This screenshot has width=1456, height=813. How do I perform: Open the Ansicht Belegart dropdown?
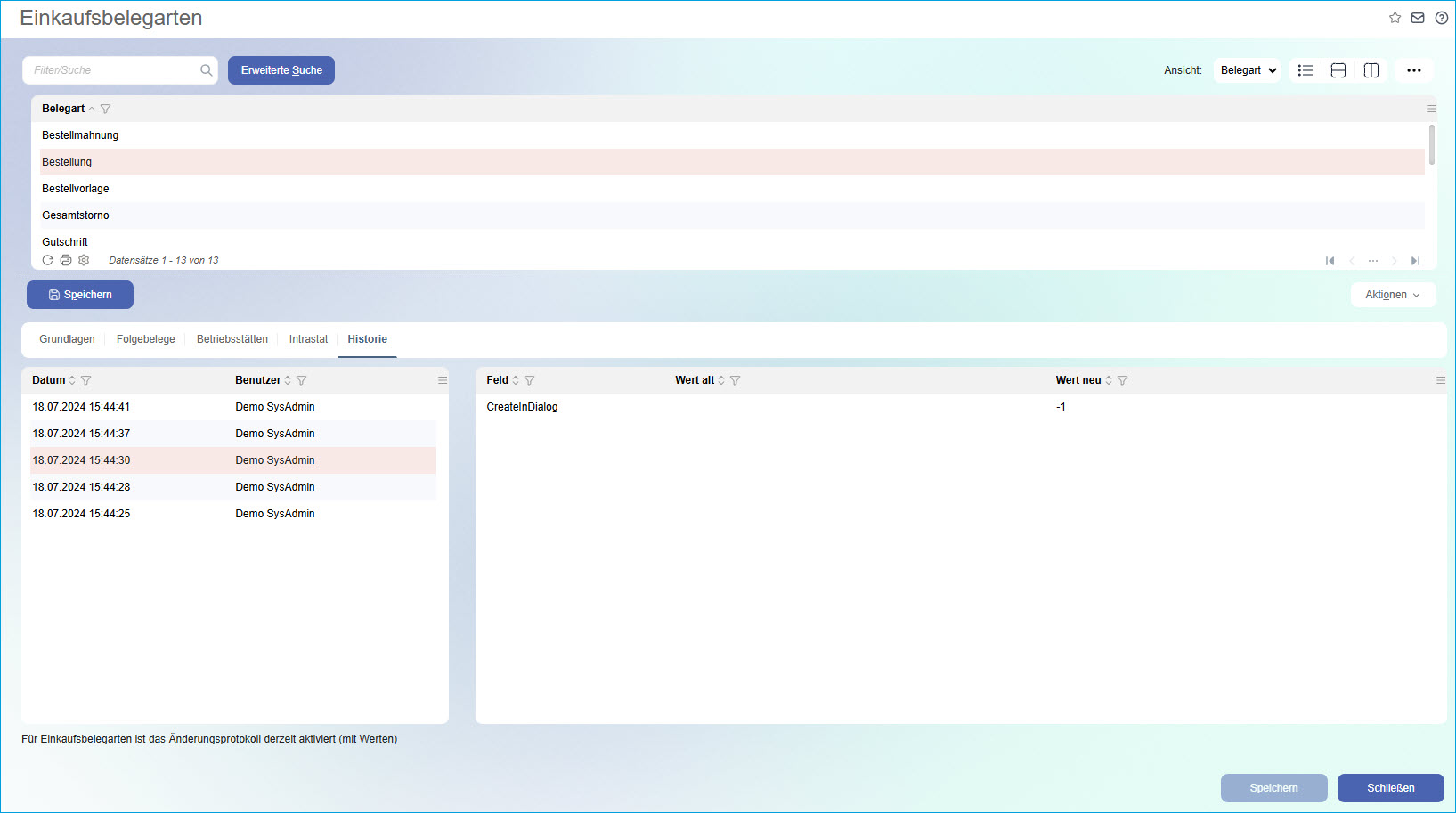coord(1248,70)
